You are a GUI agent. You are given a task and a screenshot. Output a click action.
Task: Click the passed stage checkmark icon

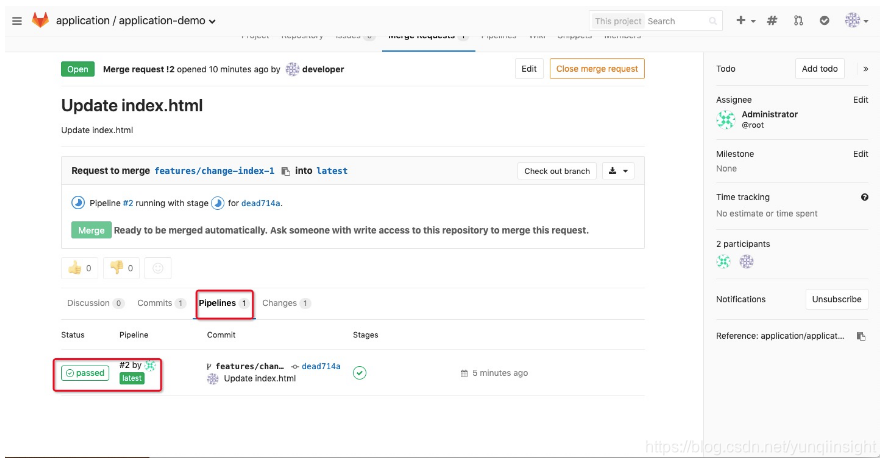(359, 373)
